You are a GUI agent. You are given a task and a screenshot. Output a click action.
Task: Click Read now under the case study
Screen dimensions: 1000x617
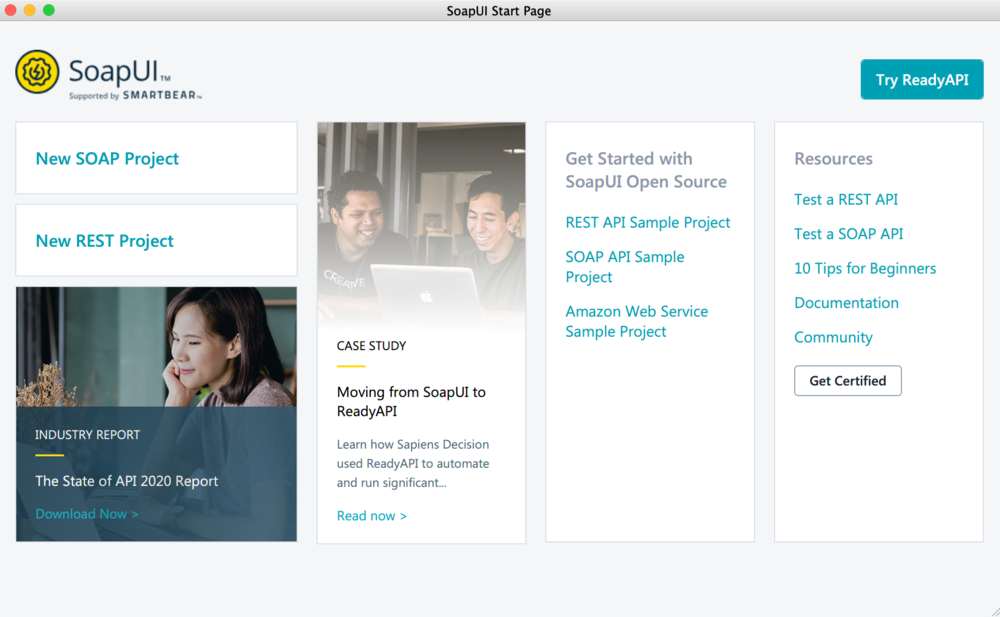click(x=371, y=515)
